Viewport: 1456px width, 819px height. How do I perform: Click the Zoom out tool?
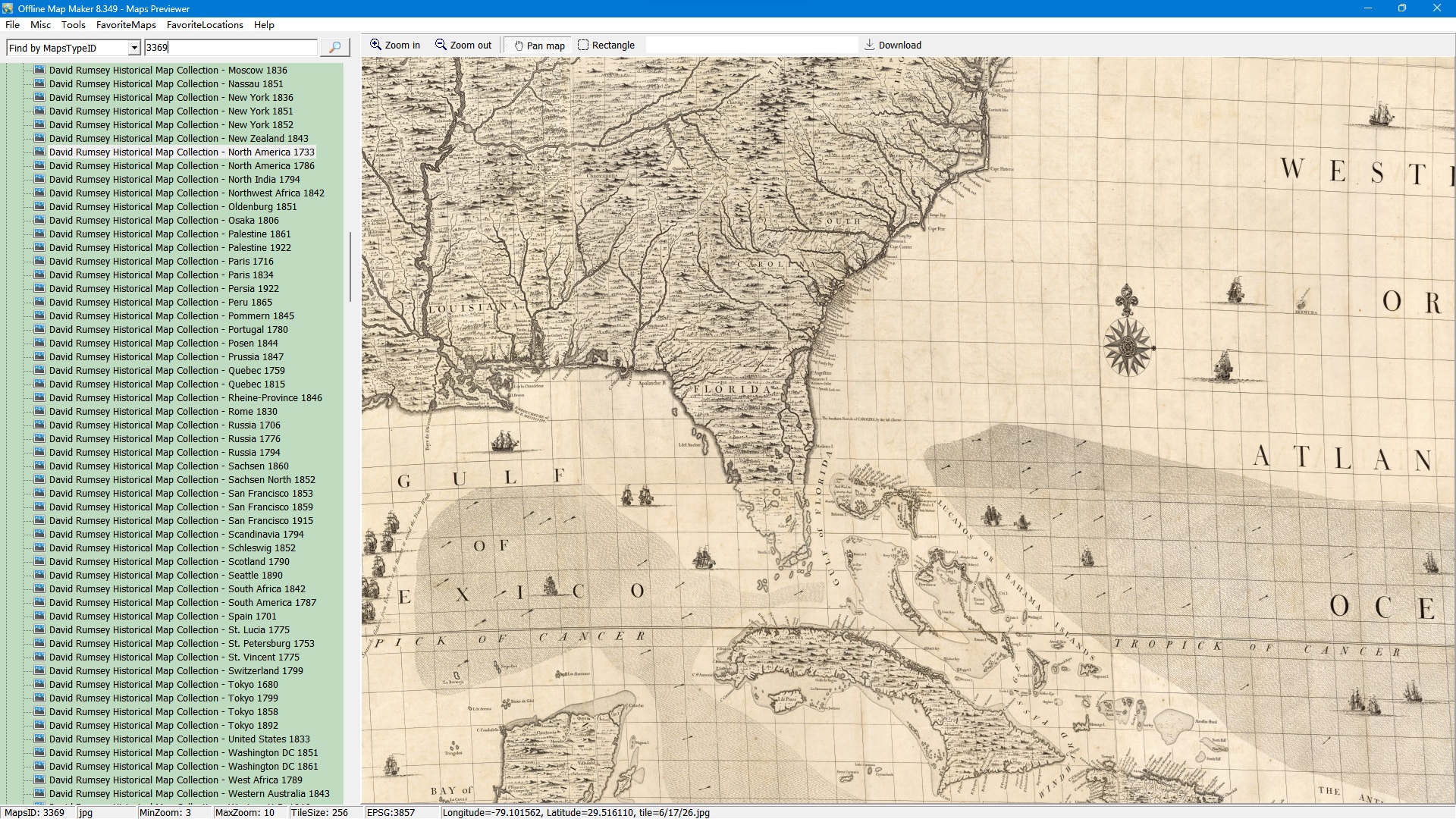(463, 45)
